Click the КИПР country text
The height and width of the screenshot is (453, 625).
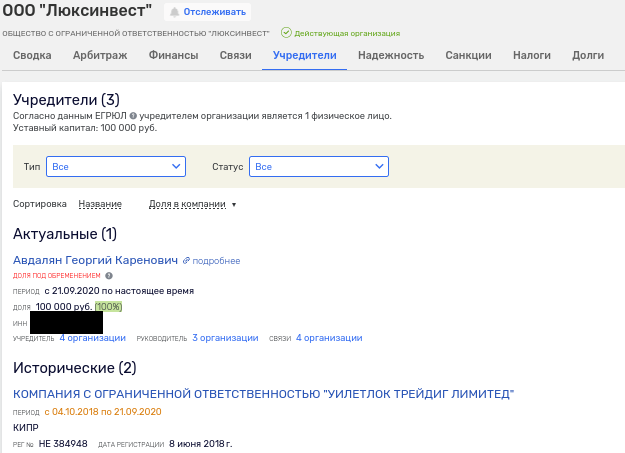point(26,428)
